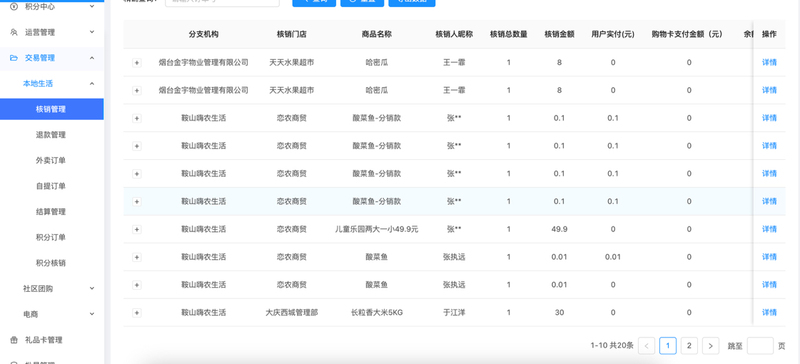Screen dimensions: 800x364
Task: Click the 运营管理 people icon
Action: (x=14, y=32)
